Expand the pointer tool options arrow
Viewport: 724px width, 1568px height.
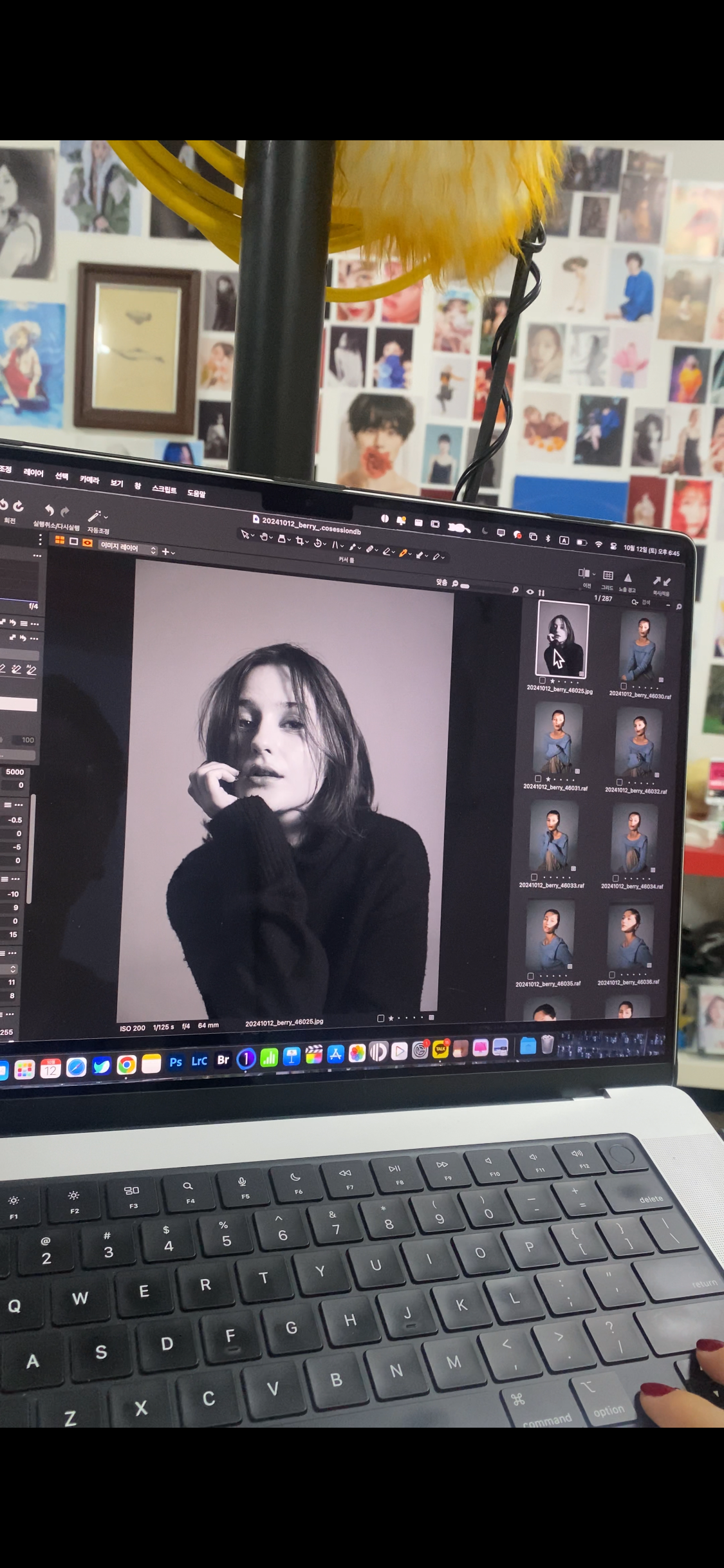(x=252, y=535)
